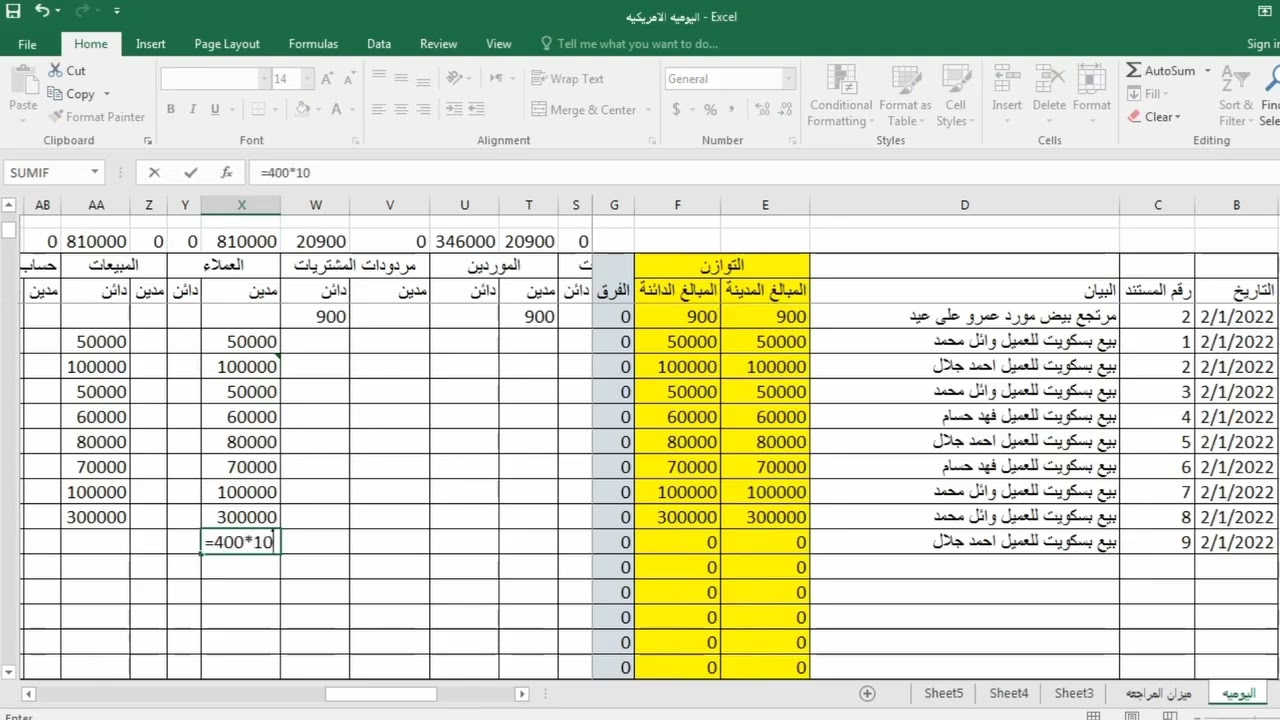The width and height of the screenshot is (1280, 720).
Task: Open the Sort & Filter menu
Action: coord(1236,96)
